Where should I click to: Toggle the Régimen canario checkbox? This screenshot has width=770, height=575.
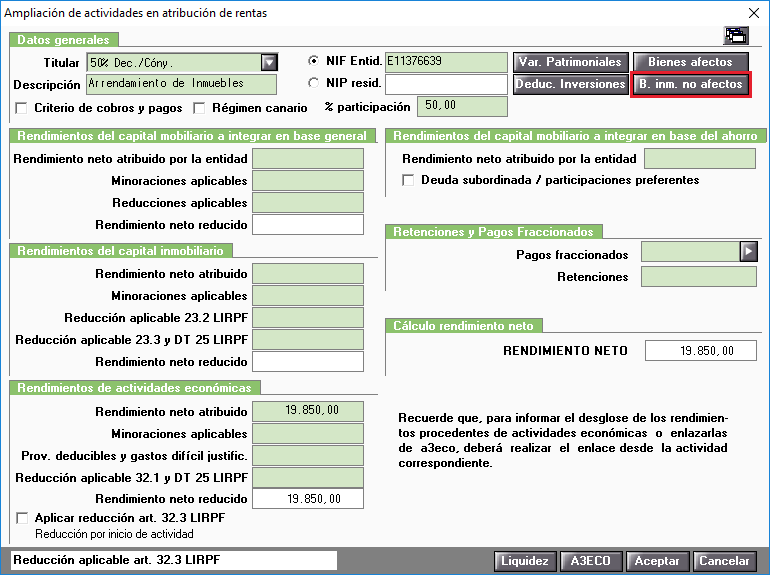[199, 108]
